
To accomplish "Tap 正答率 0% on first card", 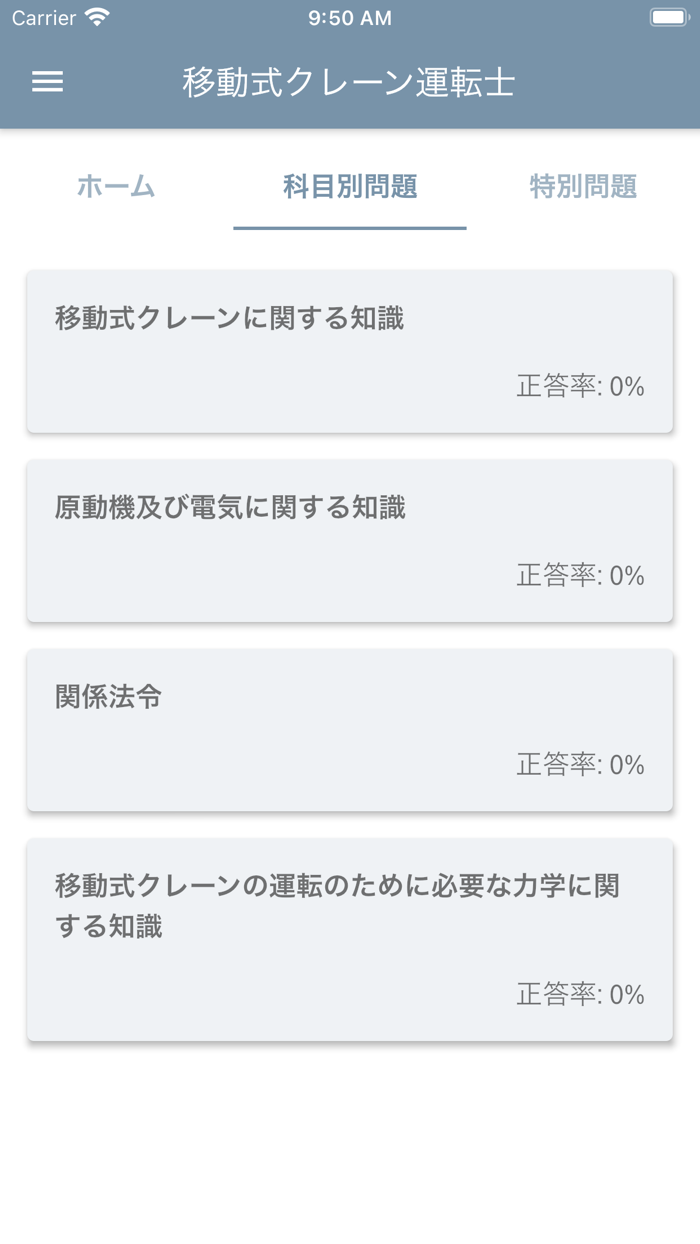I will pos(578,385).
